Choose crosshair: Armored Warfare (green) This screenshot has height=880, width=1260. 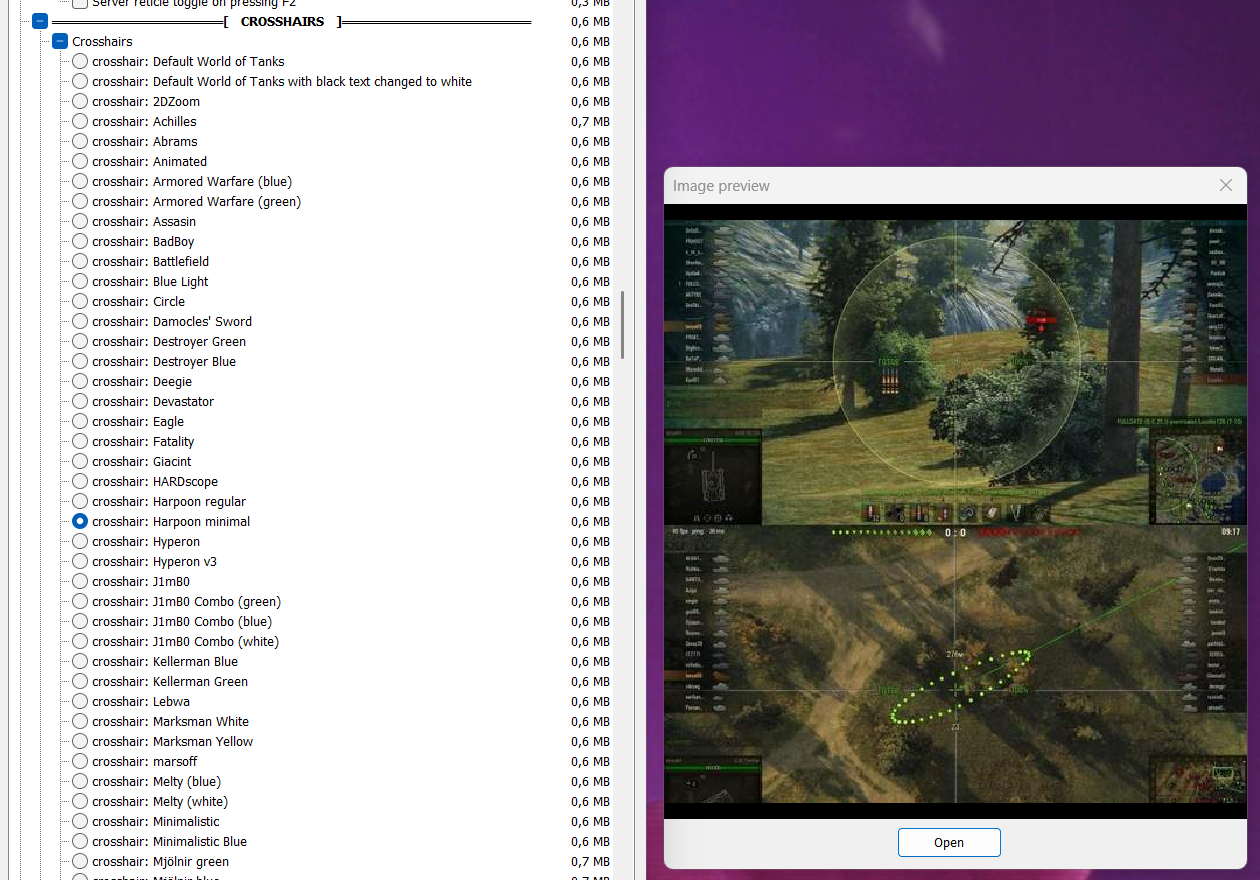click(80, 201)
